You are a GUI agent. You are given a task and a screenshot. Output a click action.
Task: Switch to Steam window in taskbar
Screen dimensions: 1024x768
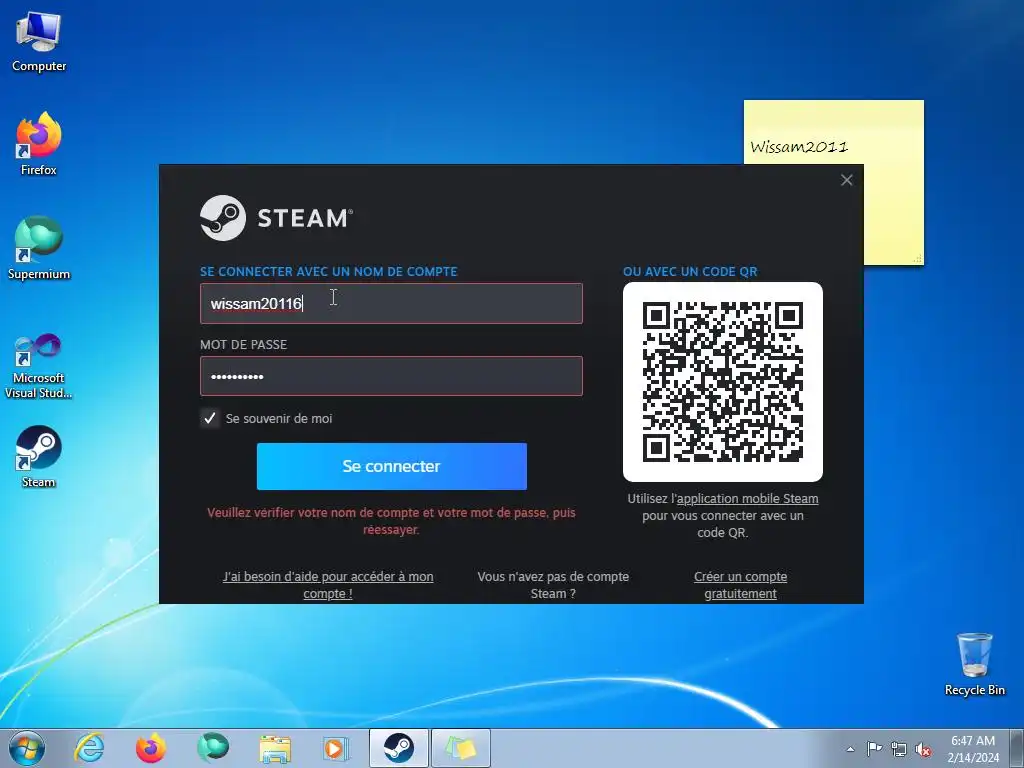[398, 748]
